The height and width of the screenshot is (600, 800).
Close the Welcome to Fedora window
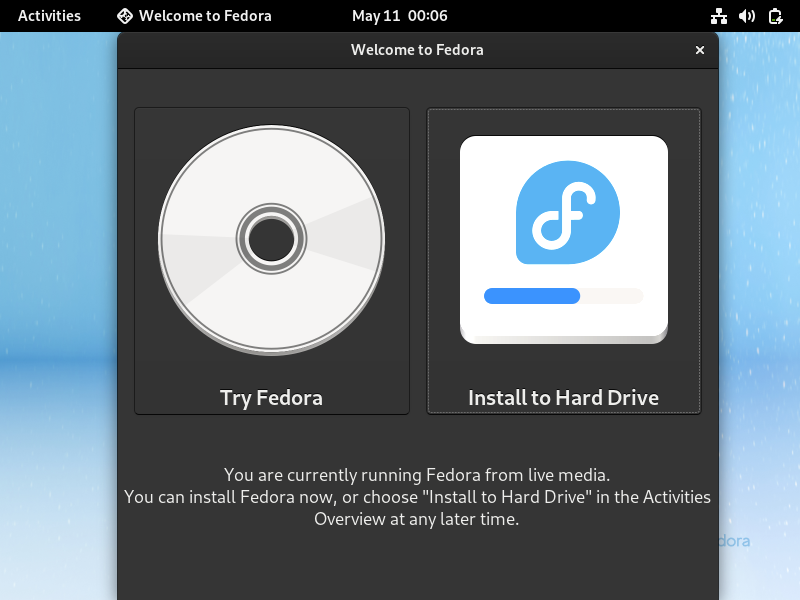coord(699,50)
